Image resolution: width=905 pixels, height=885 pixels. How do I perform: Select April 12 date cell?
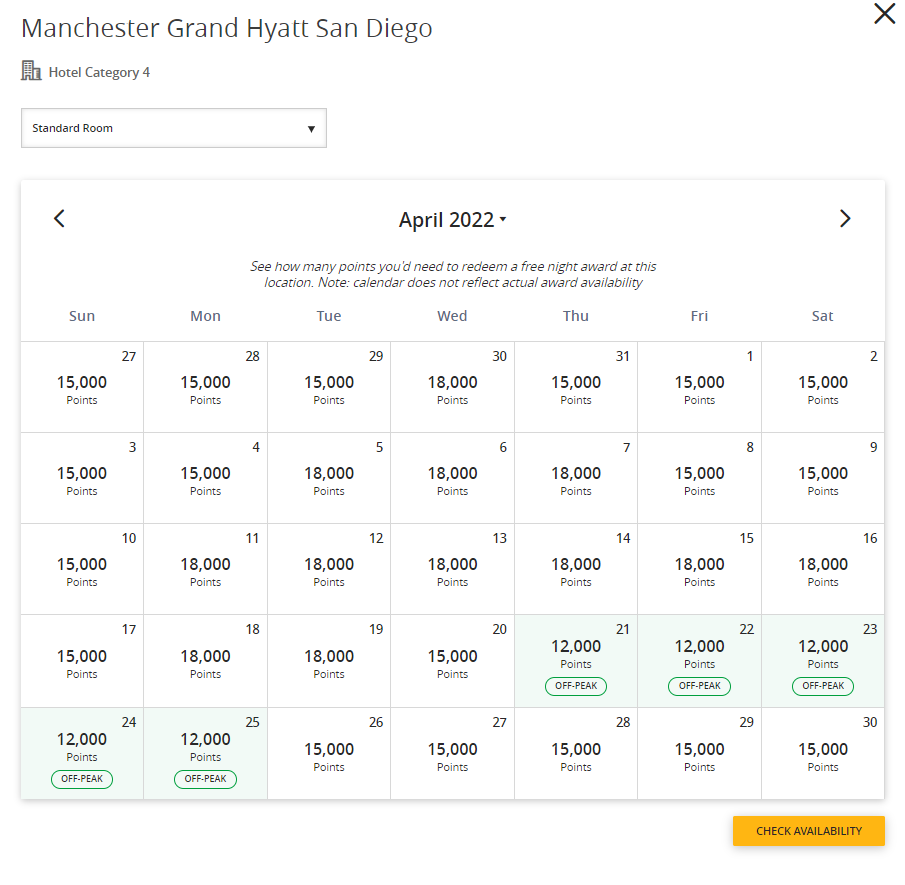click(329, 569)
